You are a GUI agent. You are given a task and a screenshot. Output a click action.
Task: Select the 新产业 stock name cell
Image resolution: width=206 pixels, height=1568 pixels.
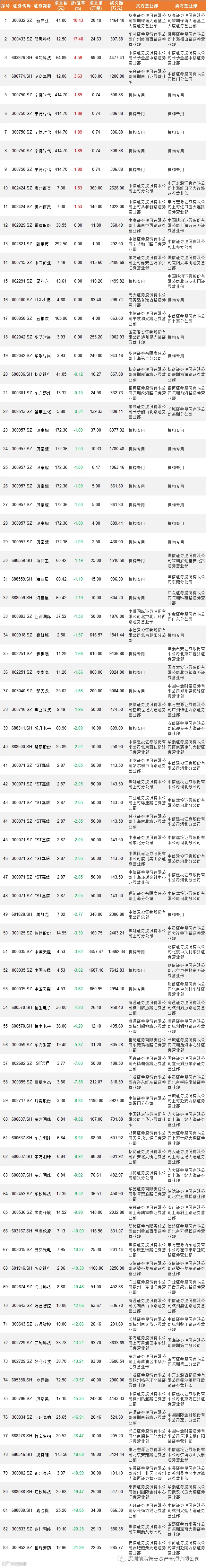pos(43,21)
